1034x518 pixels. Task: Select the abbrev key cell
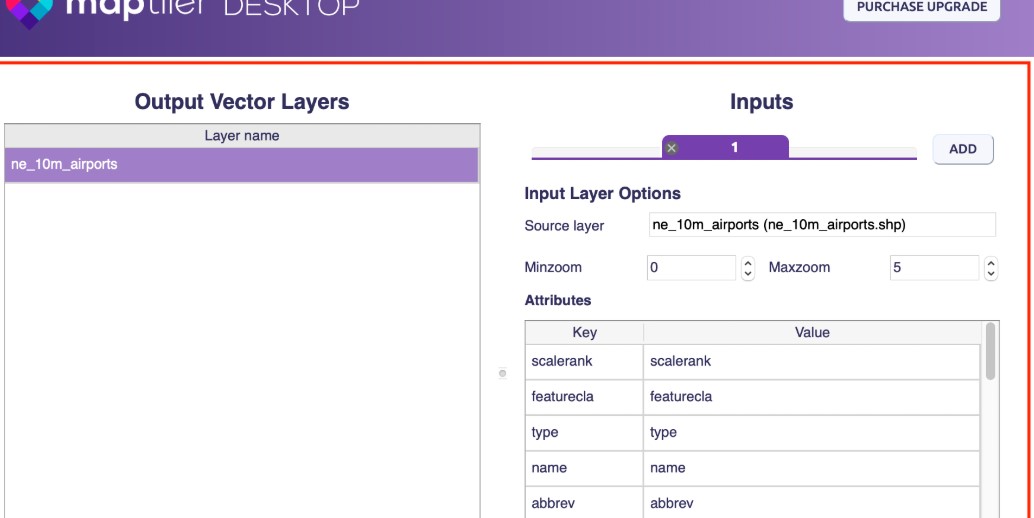pos(584,503)
